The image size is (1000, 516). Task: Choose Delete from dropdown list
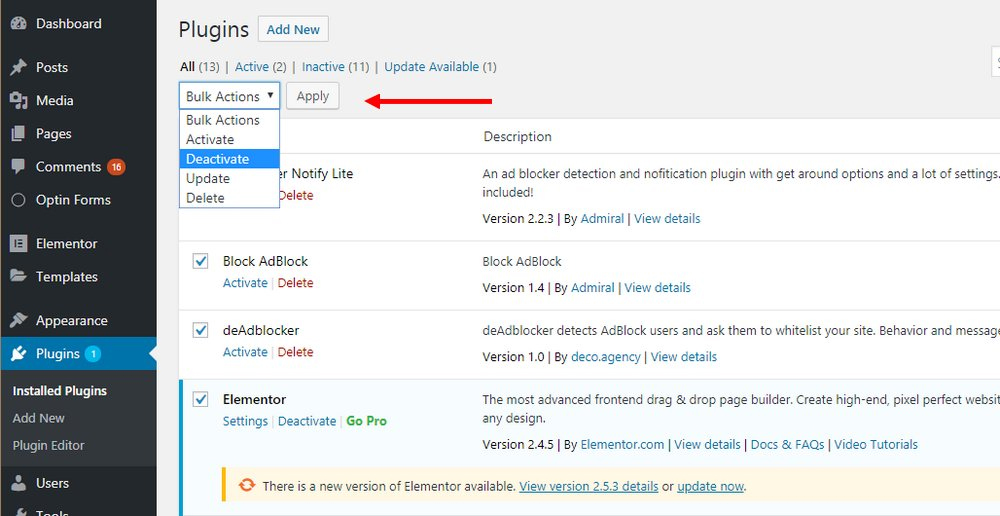[230, 198]
